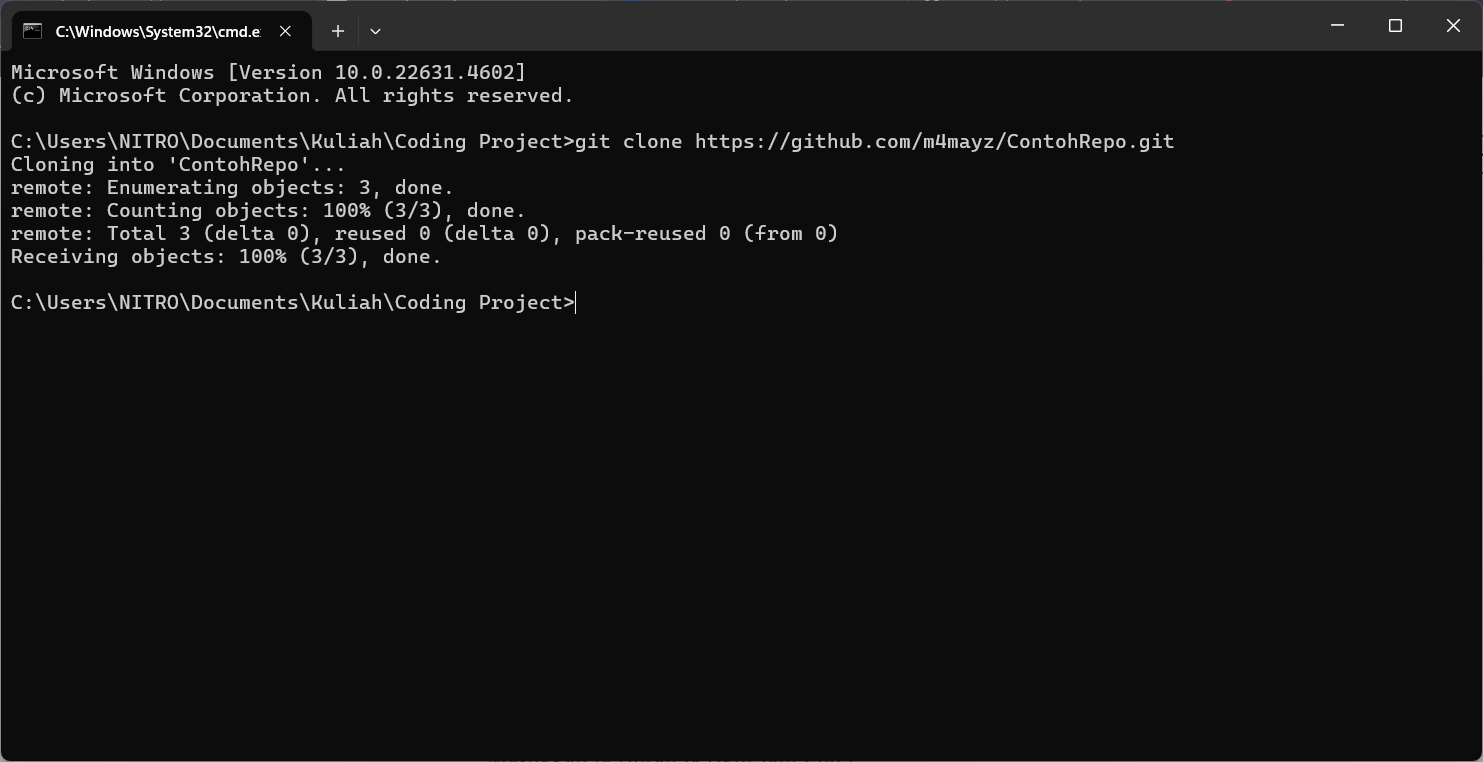
Task: Click the "remote: Counting objects" output line
Action: point(268,210)
